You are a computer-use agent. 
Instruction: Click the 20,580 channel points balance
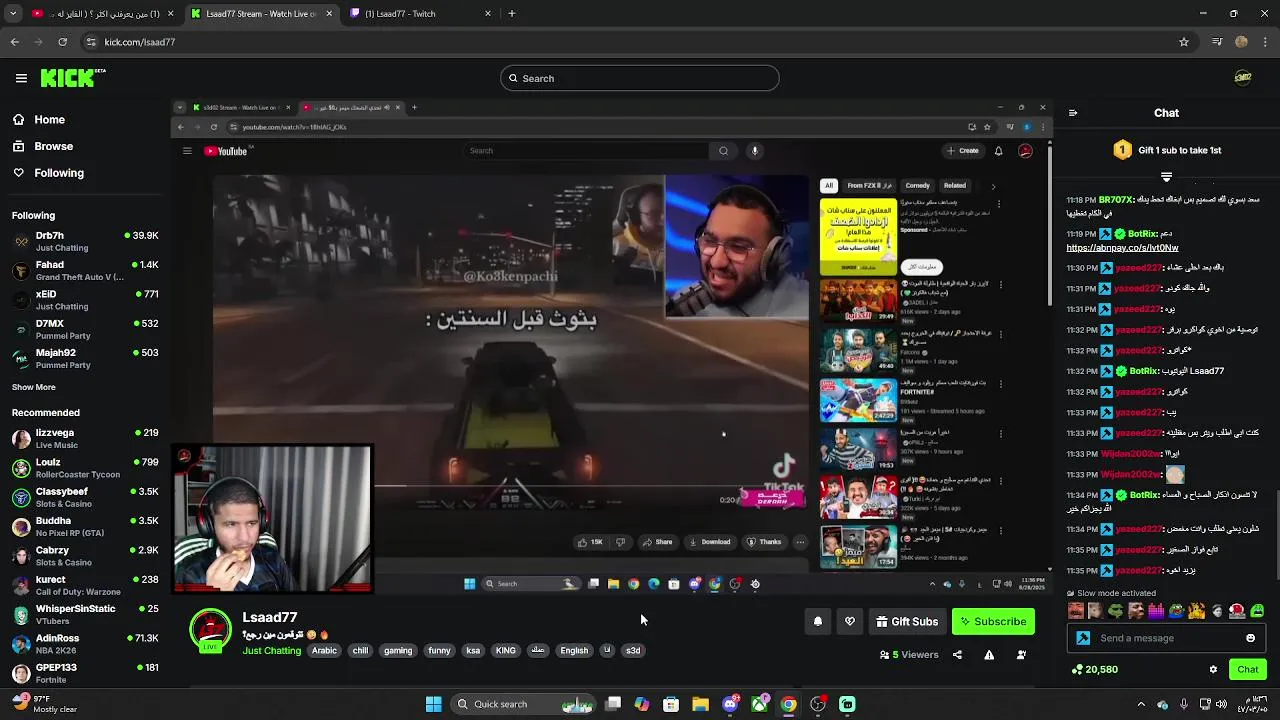[1094, 669]
